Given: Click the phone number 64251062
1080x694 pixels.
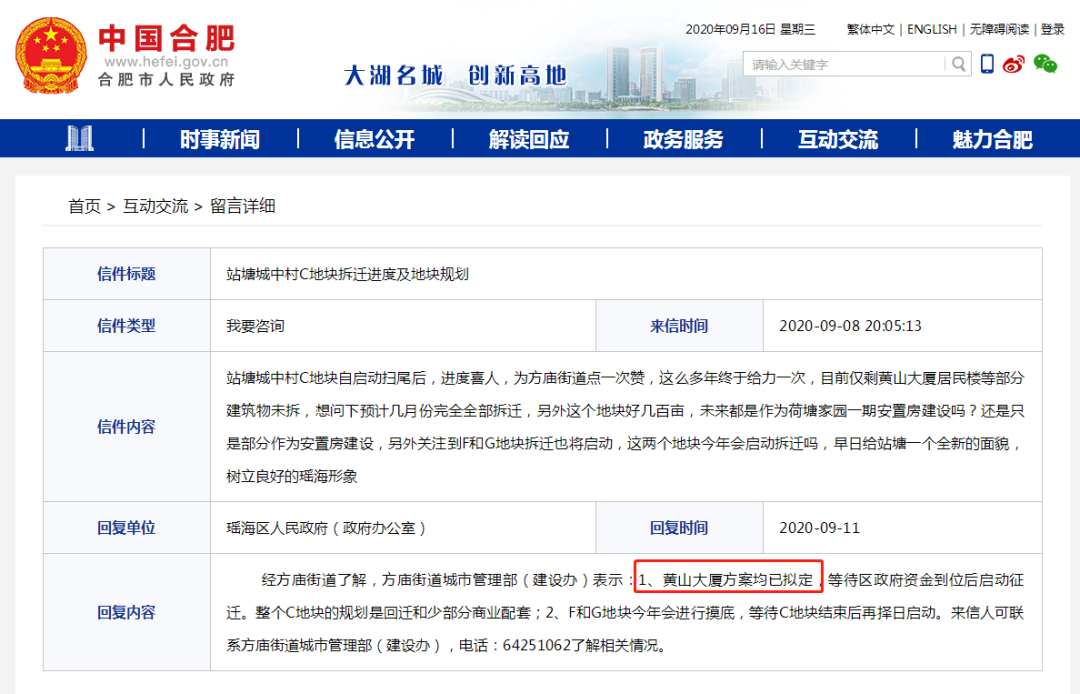Looking at the screenshot, I should tap(537, 645).
